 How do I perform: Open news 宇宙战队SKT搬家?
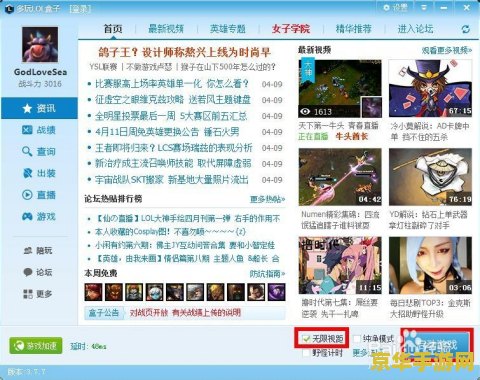point(172,180)
